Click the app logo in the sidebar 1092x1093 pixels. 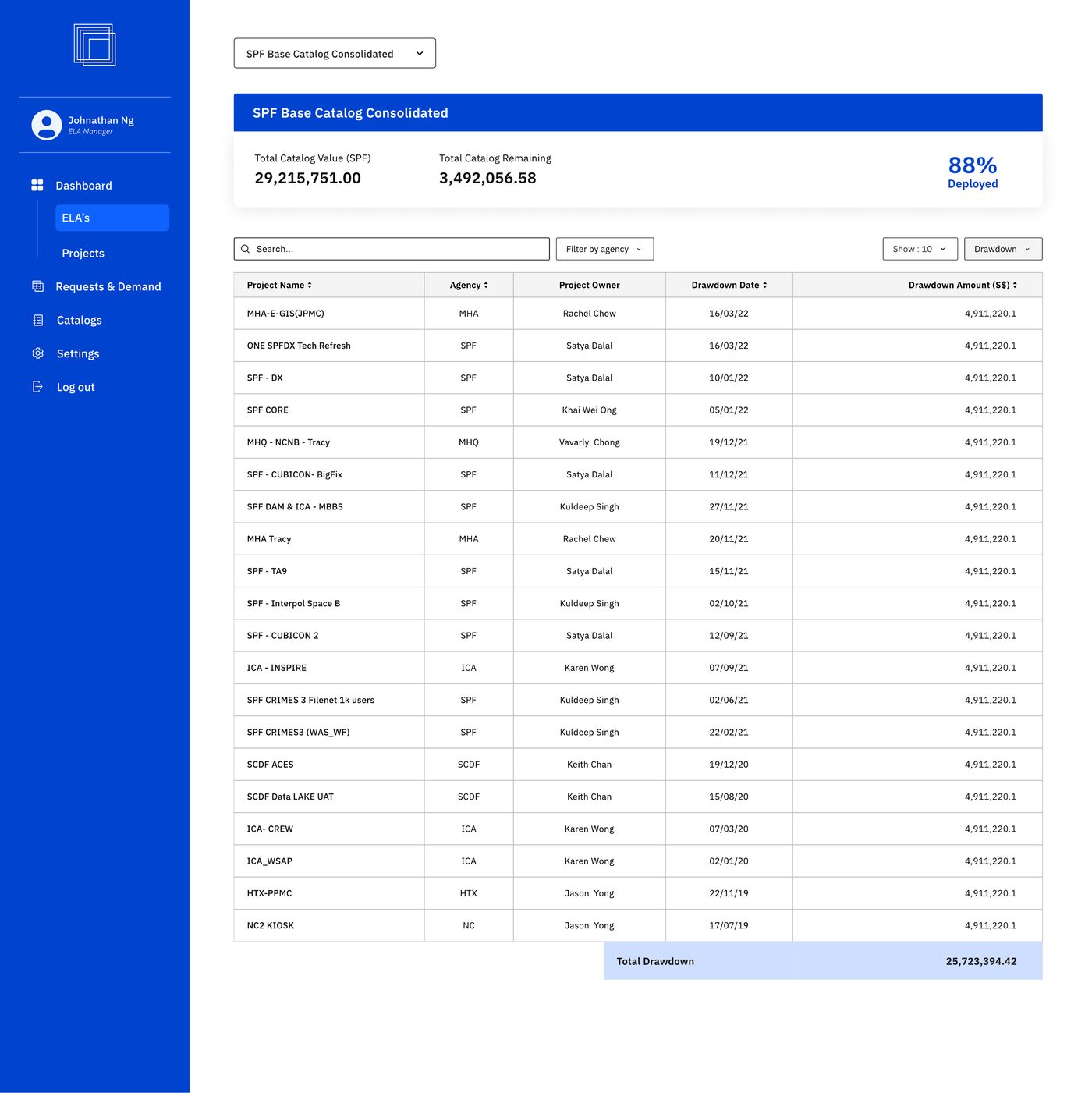pyautogui.click(x=94, y=44)
